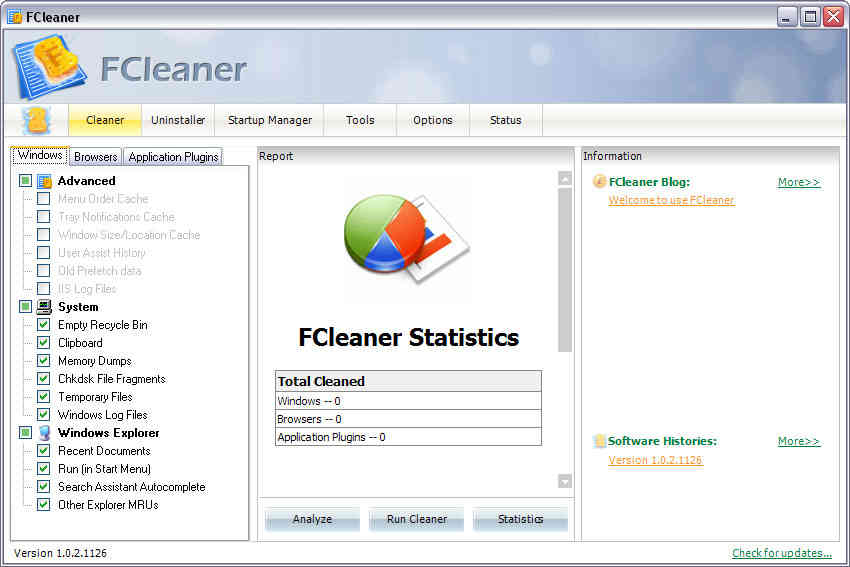Image resolution: width=850 pixels, height=567 pixels.
Task: Click the FCleaner Statistics heading
Action: [408, 337]
